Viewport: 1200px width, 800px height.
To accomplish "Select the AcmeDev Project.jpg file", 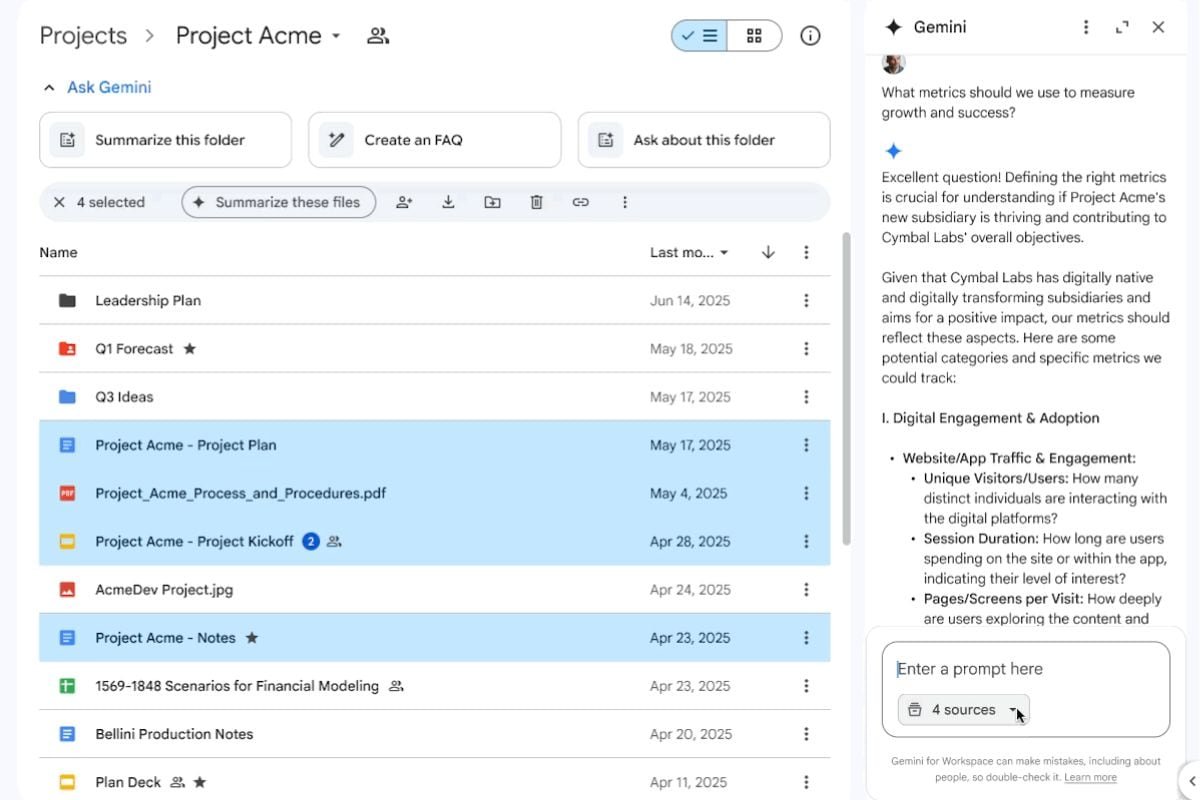I will [434, 590].
